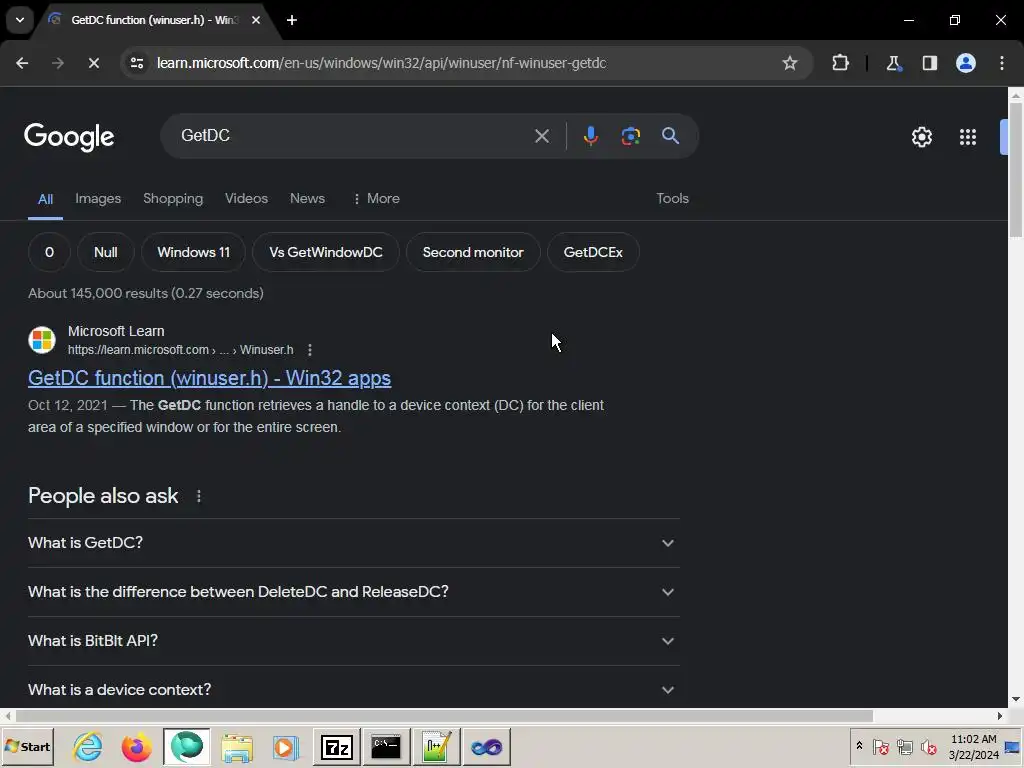Open the Chrome profile avatar

pyautogui.click(x=965, y=63)
